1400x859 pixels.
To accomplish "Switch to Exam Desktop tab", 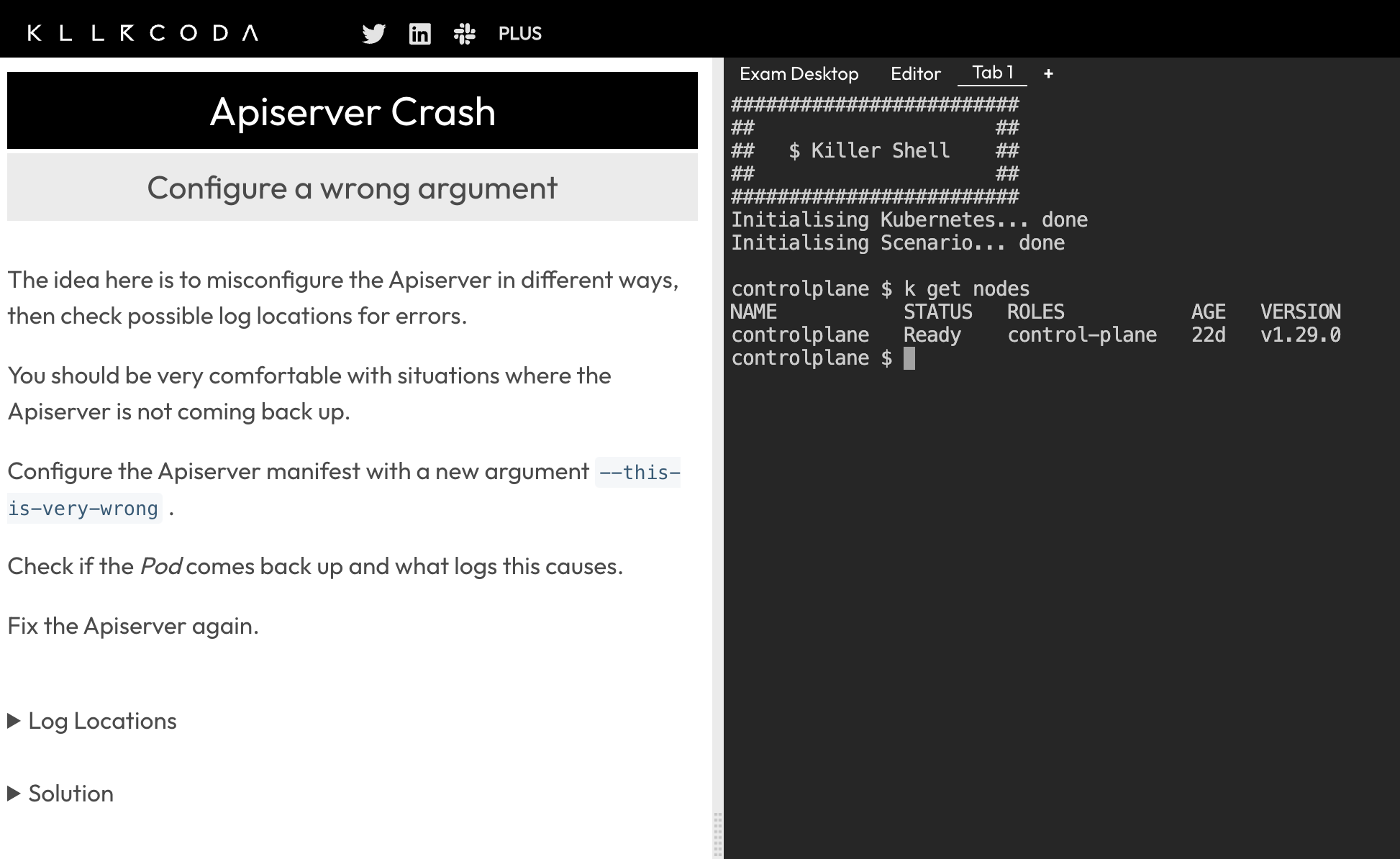I will [799, 73].
